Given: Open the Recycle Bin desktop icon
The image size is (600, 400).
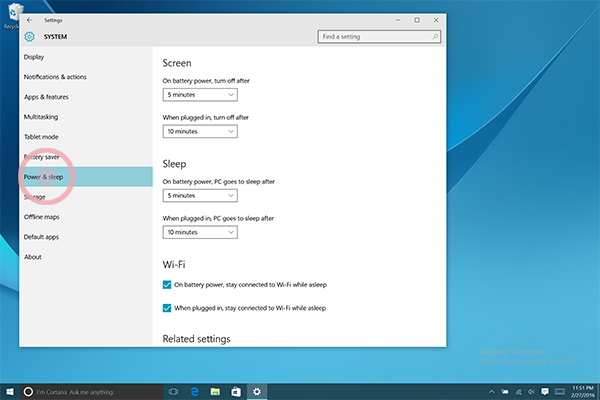Looking at the screenshot, I should point(12,15).
